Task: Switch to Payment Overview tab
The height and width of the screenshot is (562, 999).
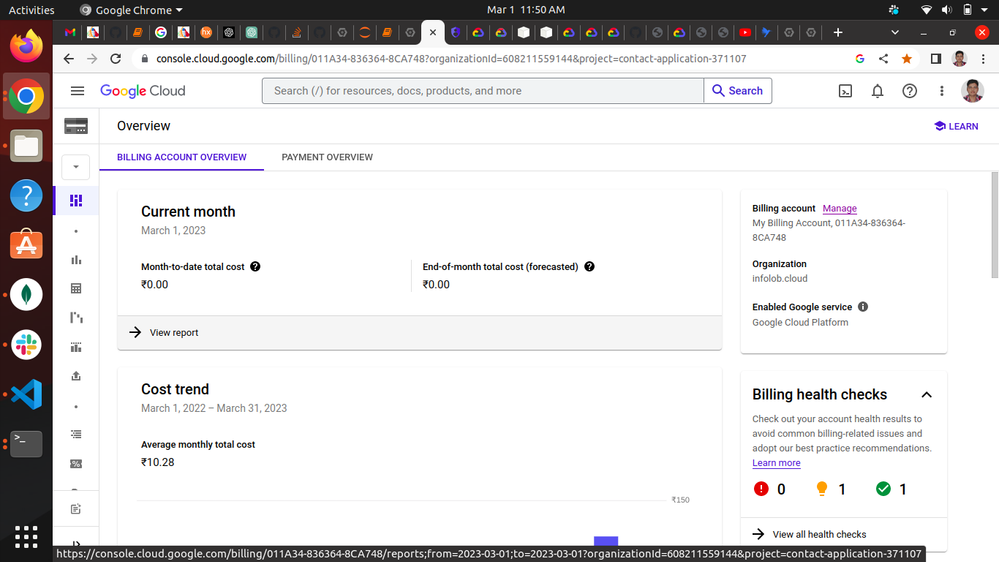Action: (327, 157)
